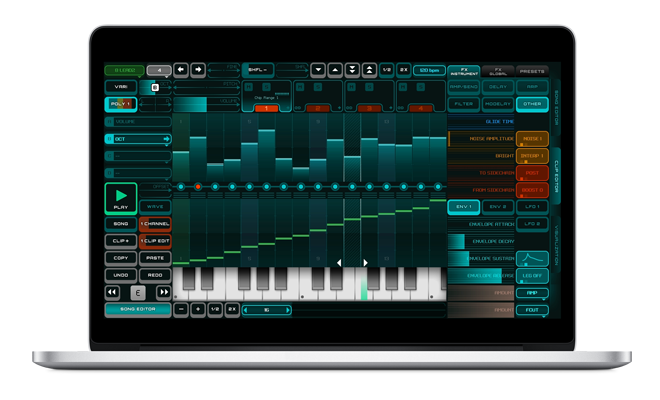
Task: Toggle the POST sidechain button
Action: coord(532,173)
